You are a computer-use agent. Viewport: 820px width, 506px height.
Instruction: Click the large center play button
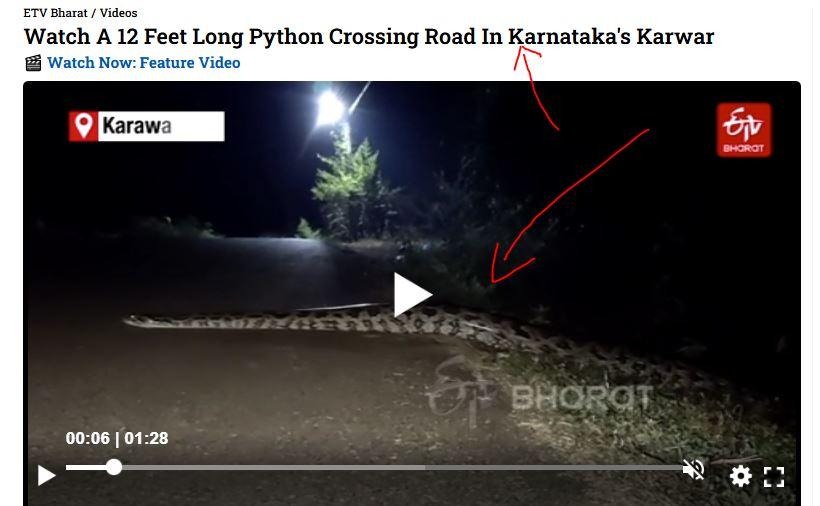pyautogui.click(x=412, y=295)
